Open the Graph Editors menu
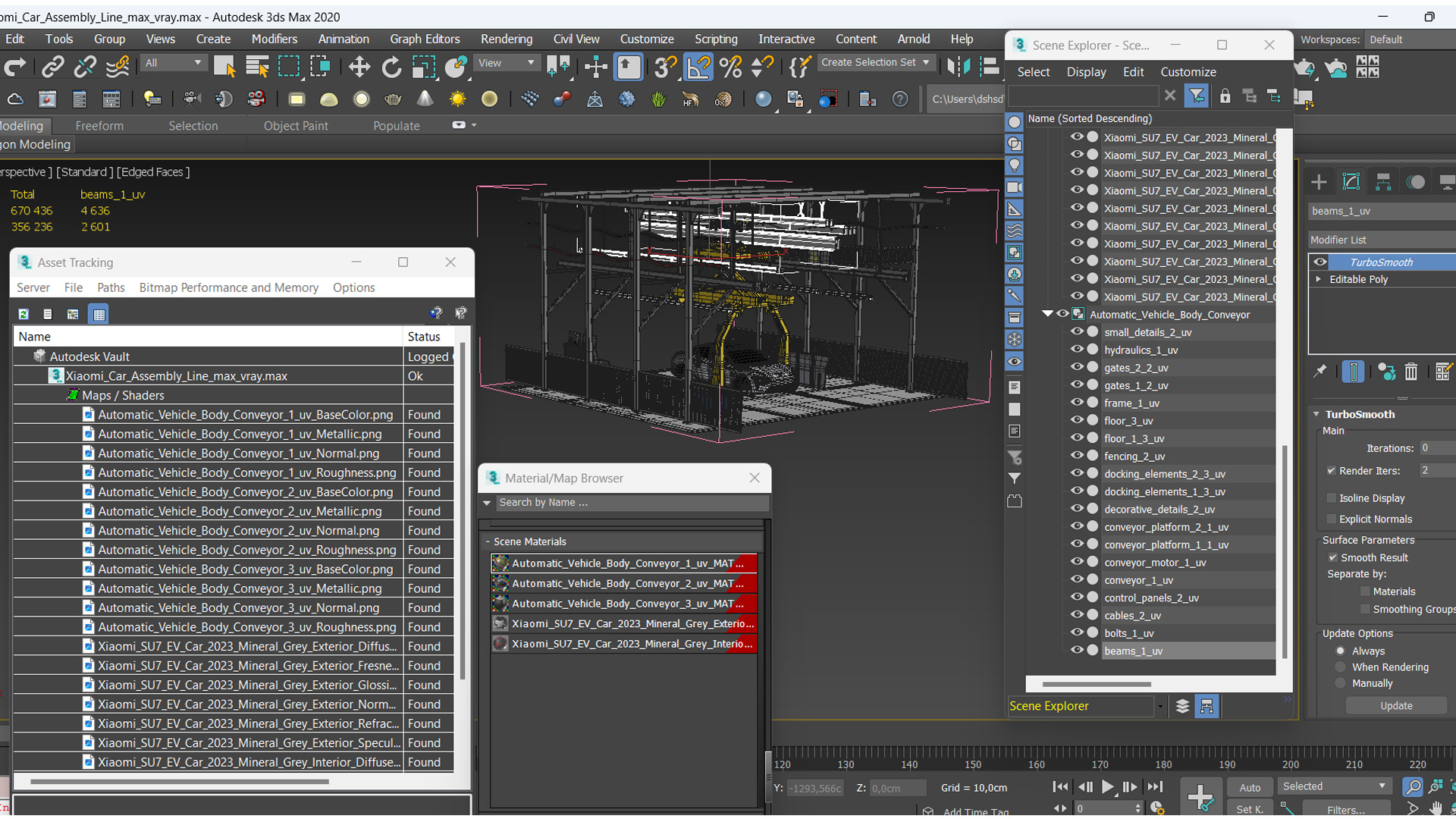 425,39
